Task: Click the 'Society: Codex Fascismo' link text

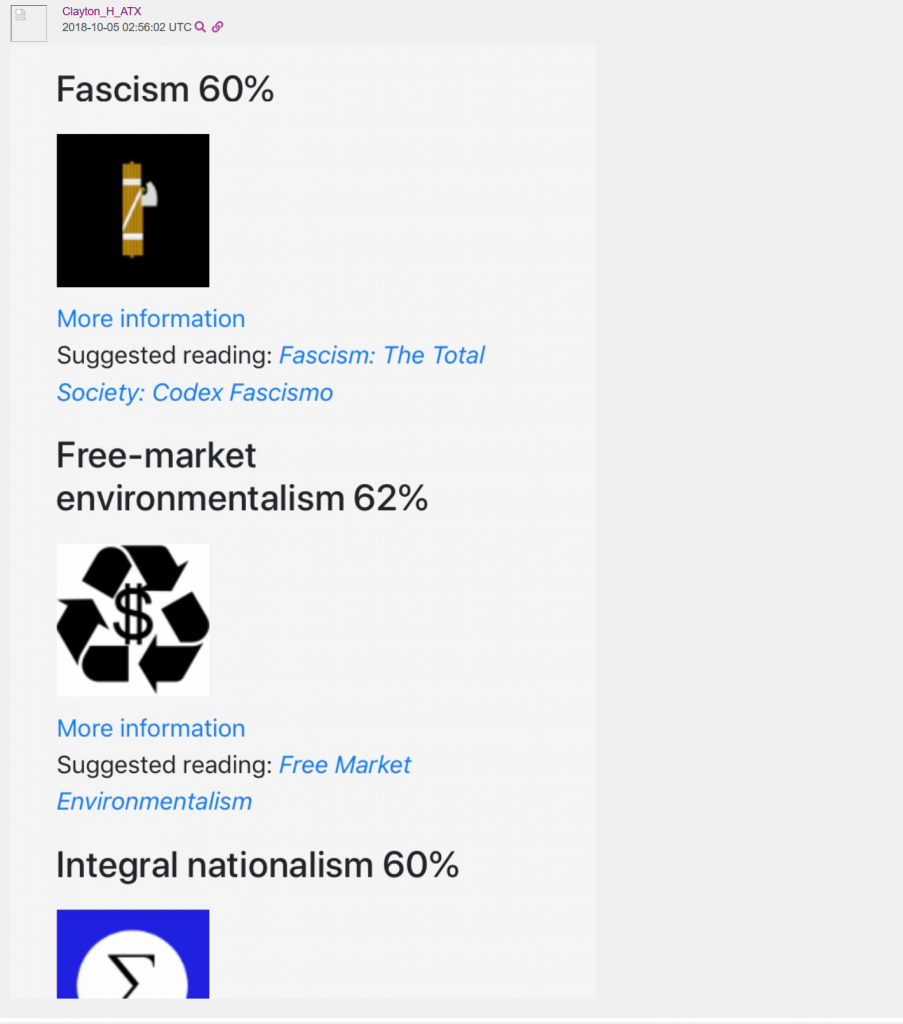Action: coord(195,392)
